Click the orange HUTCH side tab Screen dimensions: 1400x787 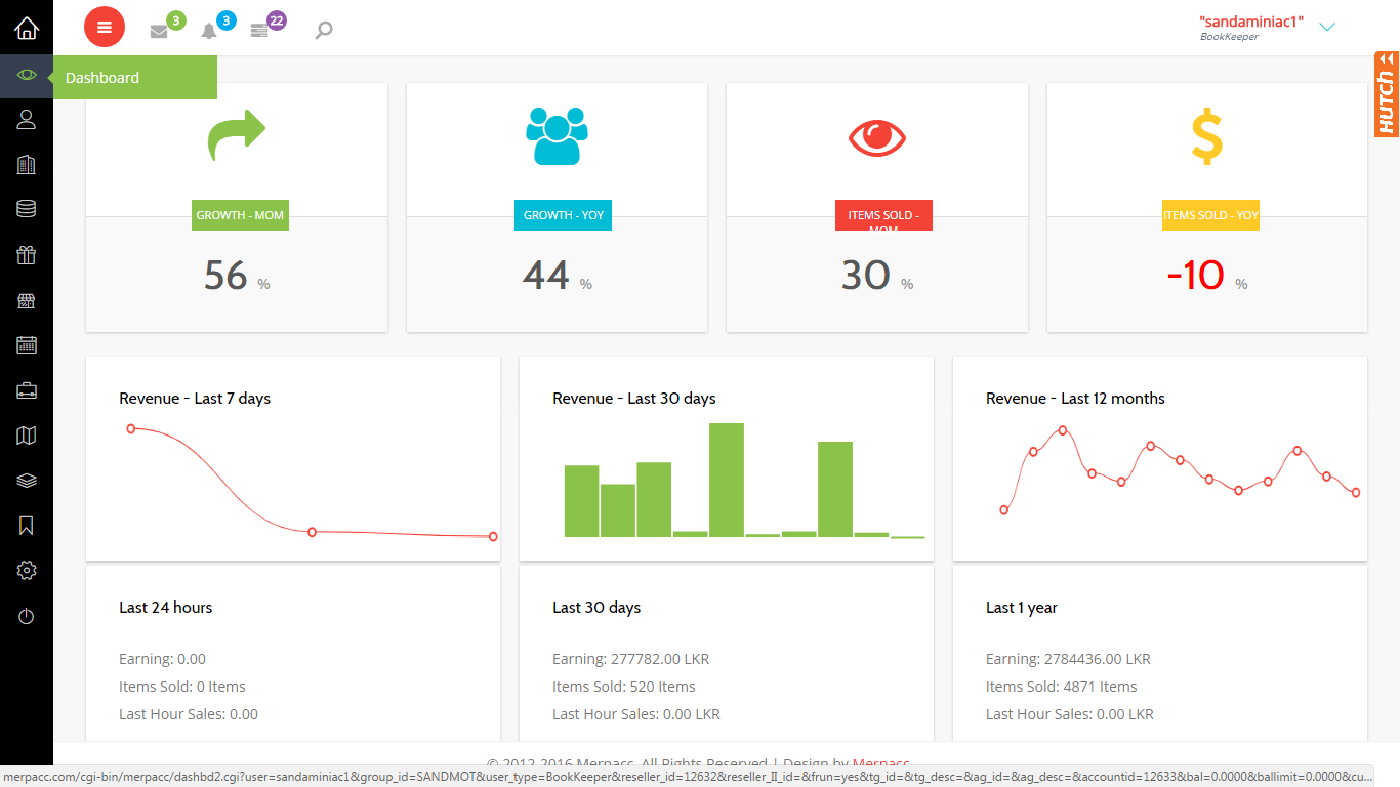[1386, 93]
